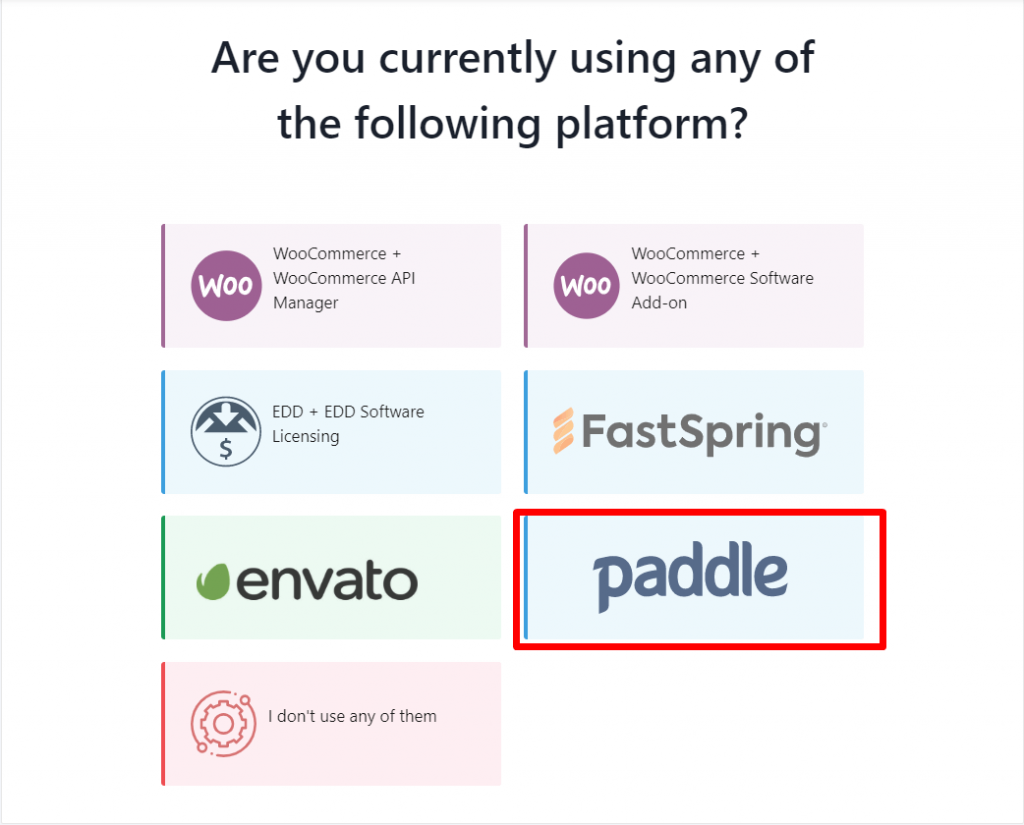The width and height of the screenshot is (1024, 825).
Task: Click the red gear icon
Action: pyautogui.click(x=223, y=724)
